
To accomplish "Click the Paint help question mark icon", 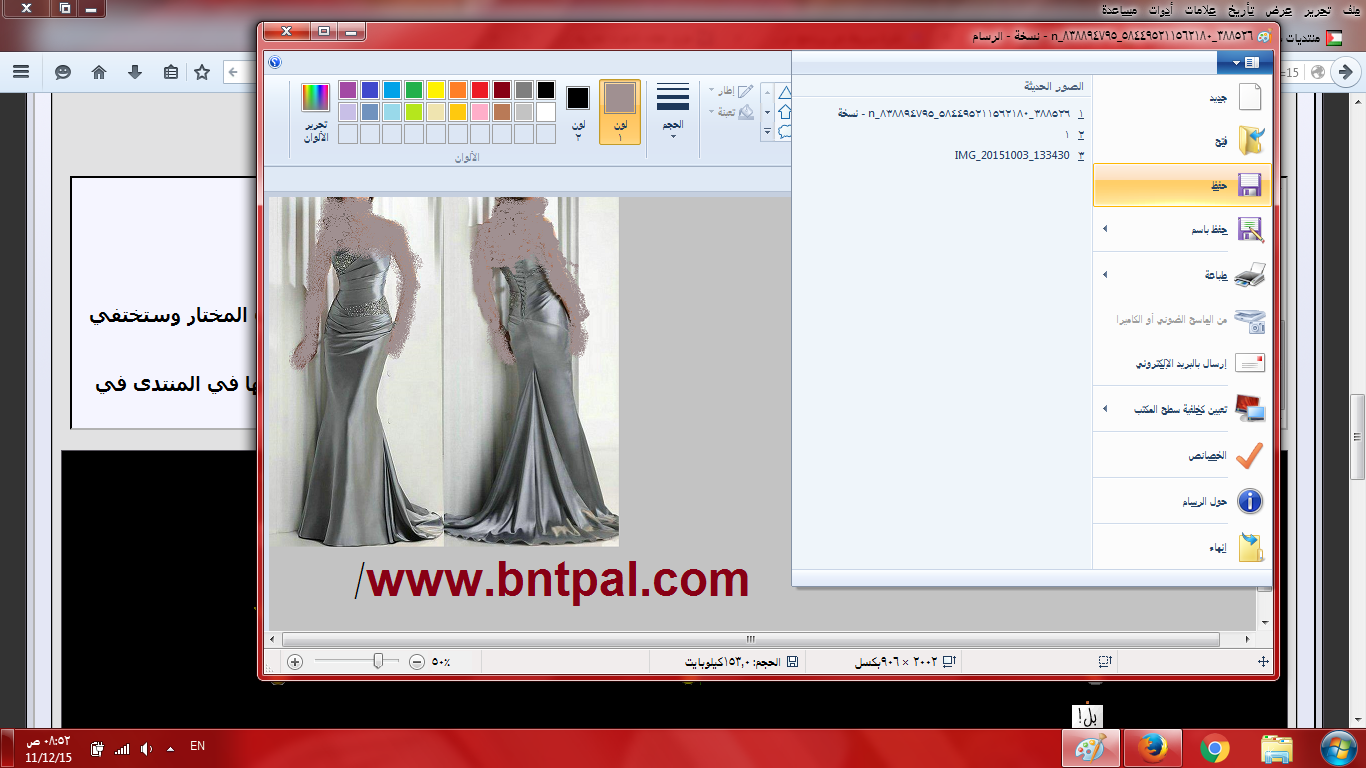I will (x=275, y=61).
